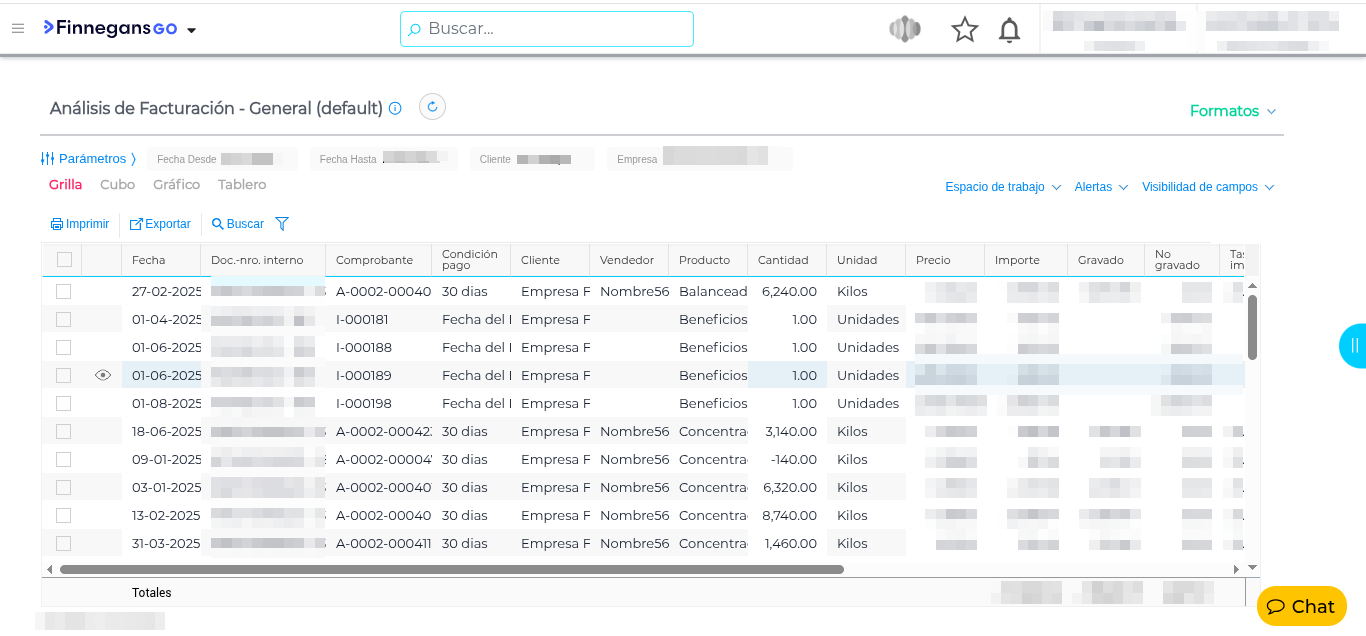Click the horizontal grid scrollbar
The height and width of the screenshot is (636, 1366).
point(451,569)
